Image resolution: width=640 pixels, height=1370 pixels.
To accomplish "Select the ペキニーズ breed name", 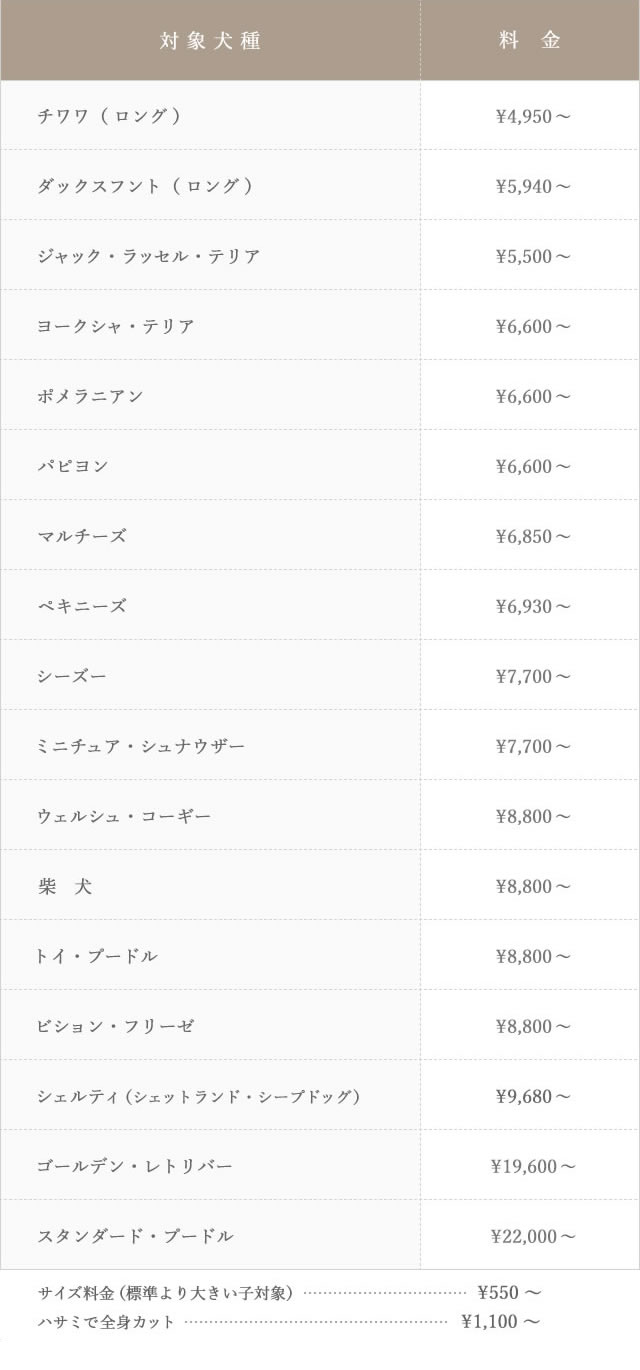I will [x=82, y=606].
